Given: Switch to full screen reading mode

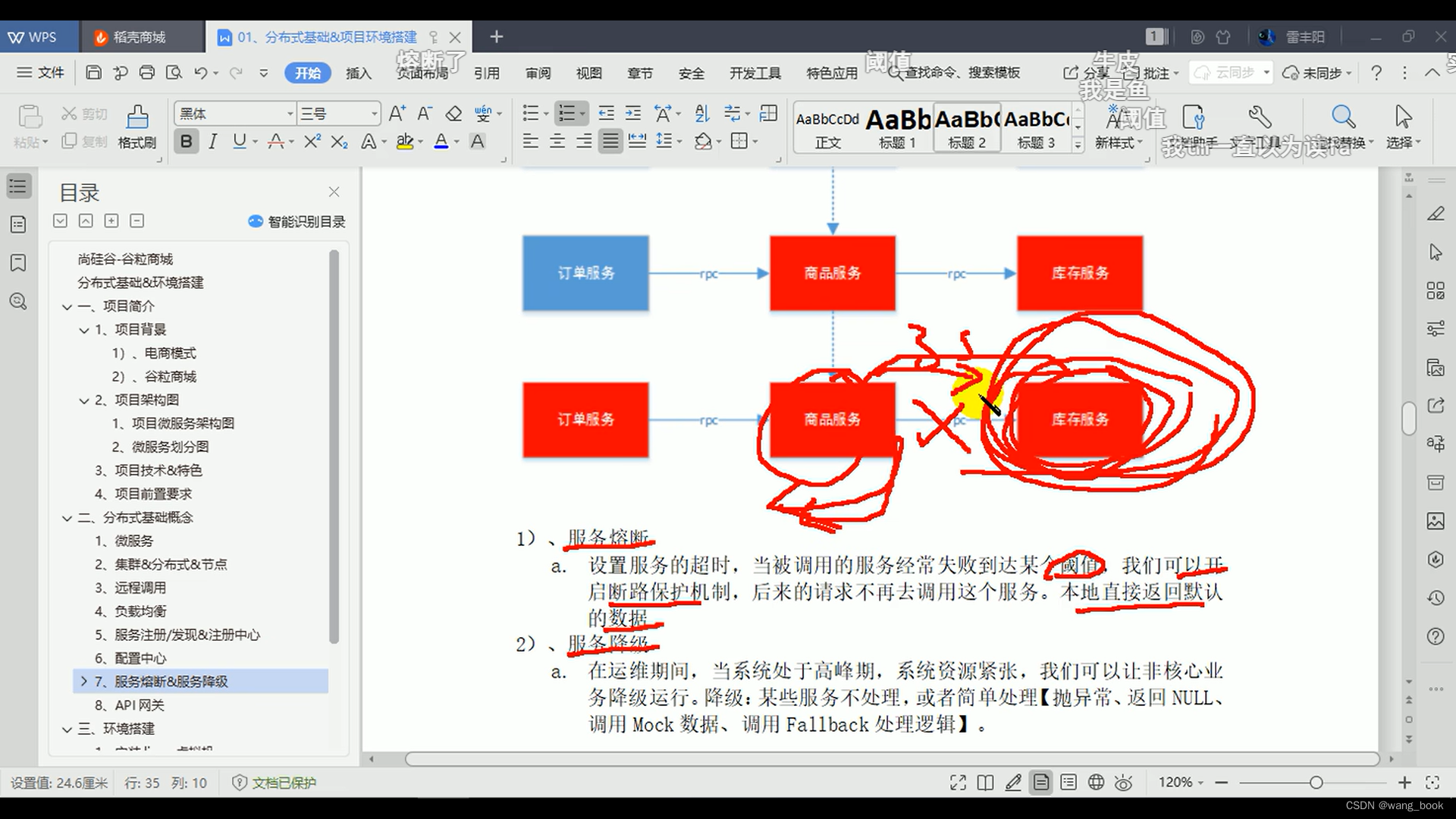Looking at the screenshot, I should click(x=958, y=782).
